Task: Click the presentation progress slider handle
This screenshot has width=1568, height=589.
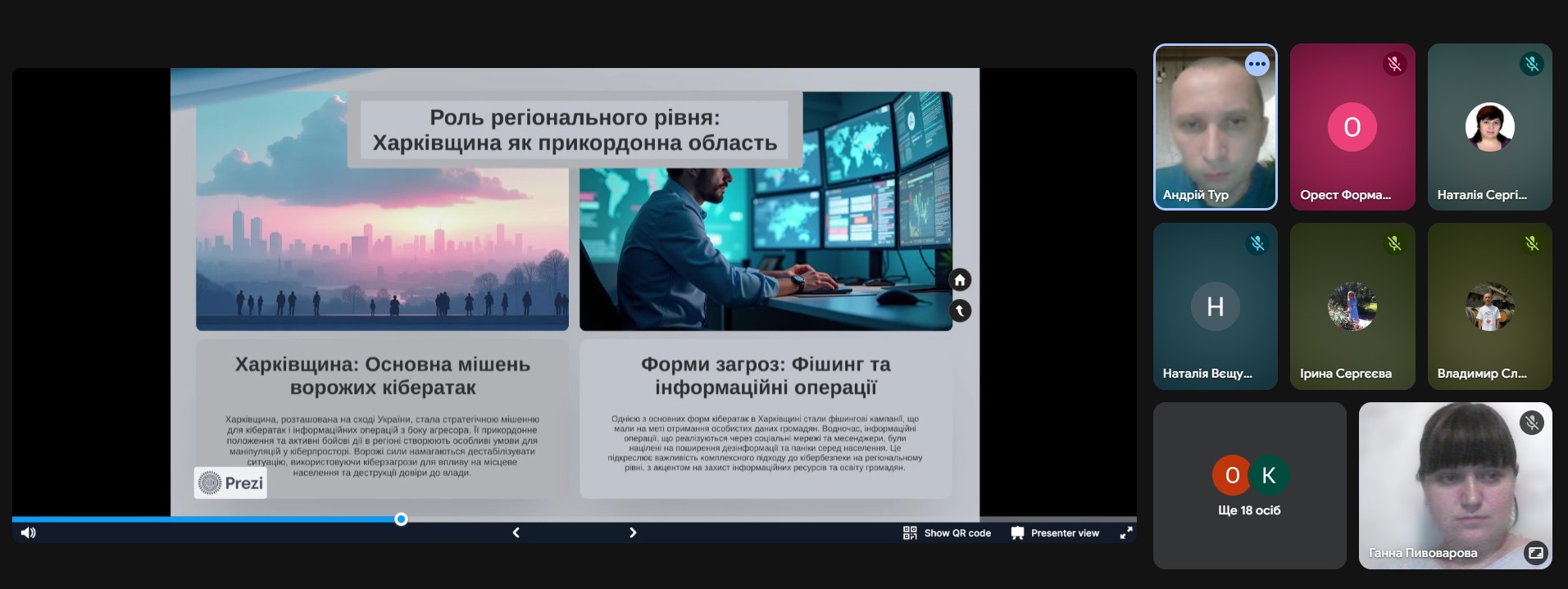Action: coord(401,519)
